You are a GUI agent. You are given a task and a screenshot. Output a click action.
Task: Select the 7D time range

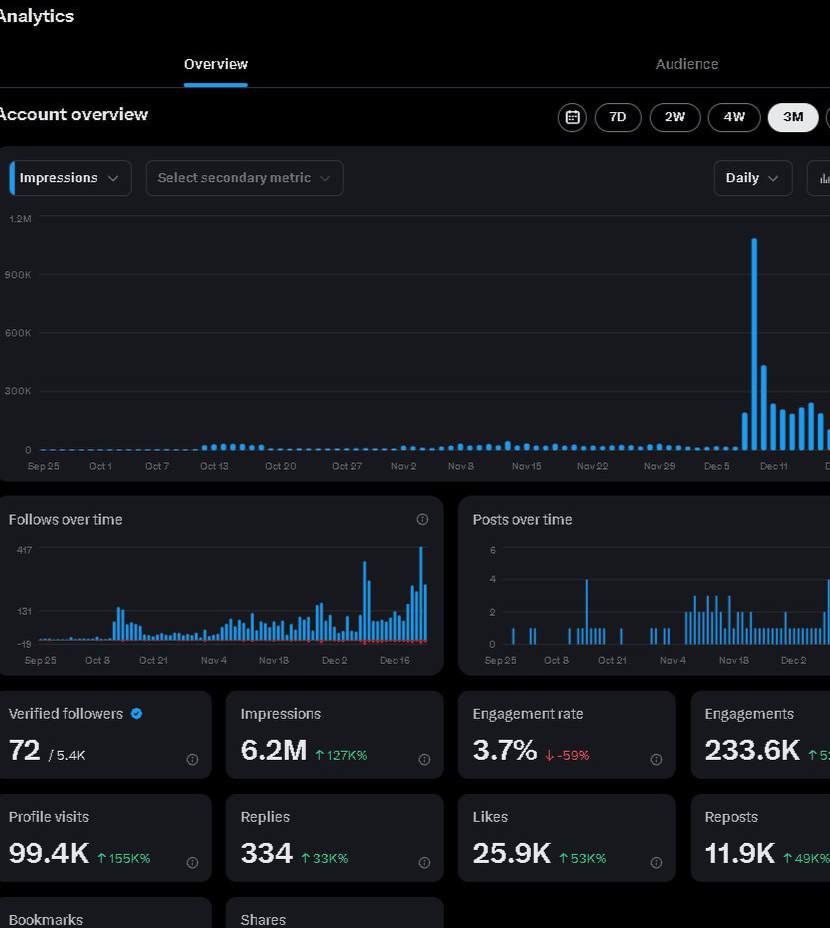(617, 117)
